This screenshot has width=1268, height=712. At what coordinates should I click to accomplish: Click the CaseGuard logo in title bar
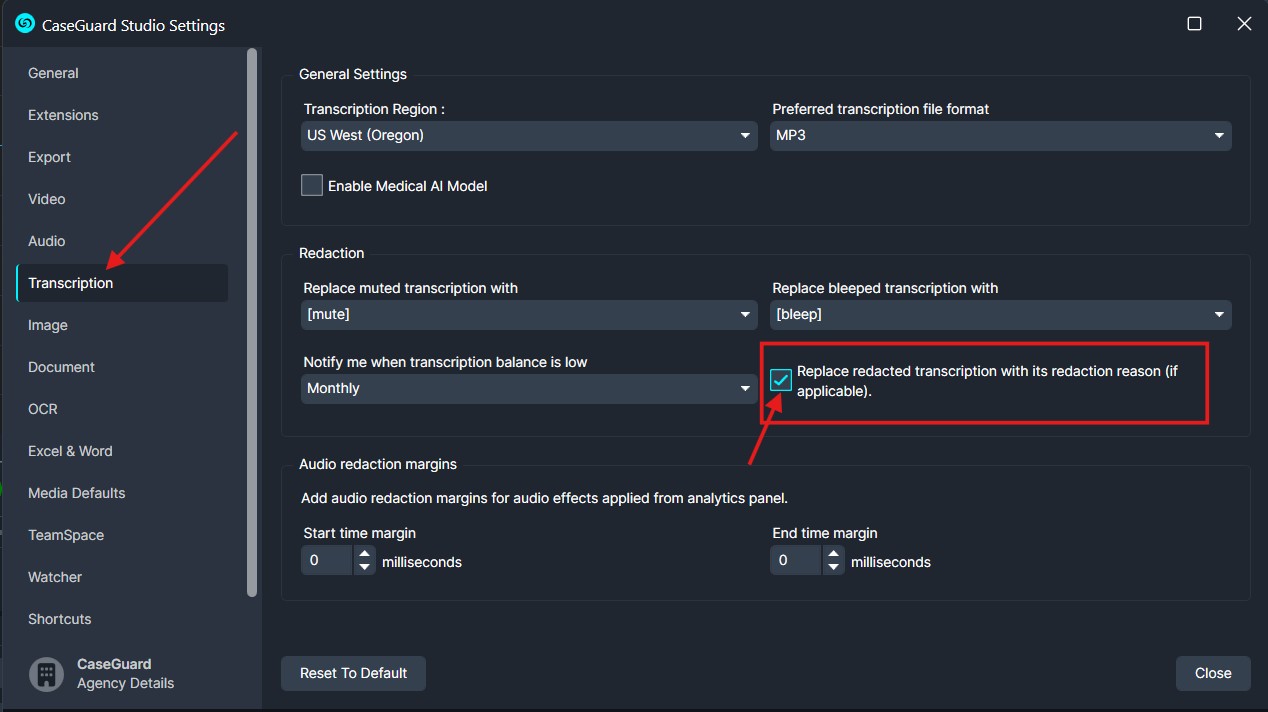click(25, 24)
